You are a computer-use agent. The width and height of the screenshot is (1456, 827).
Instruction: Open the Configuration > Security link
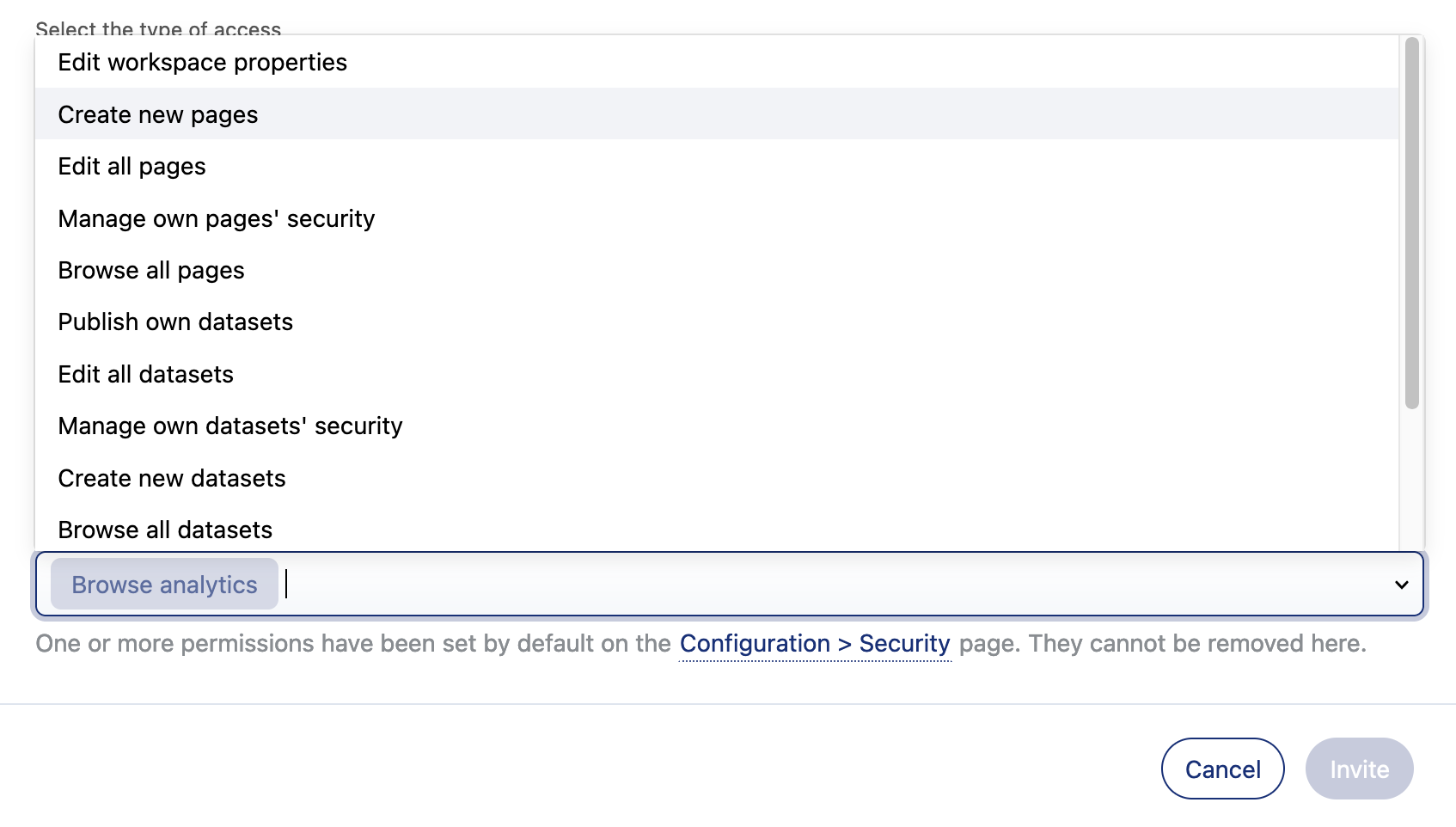pyautogui.click(x=815, y=644)
